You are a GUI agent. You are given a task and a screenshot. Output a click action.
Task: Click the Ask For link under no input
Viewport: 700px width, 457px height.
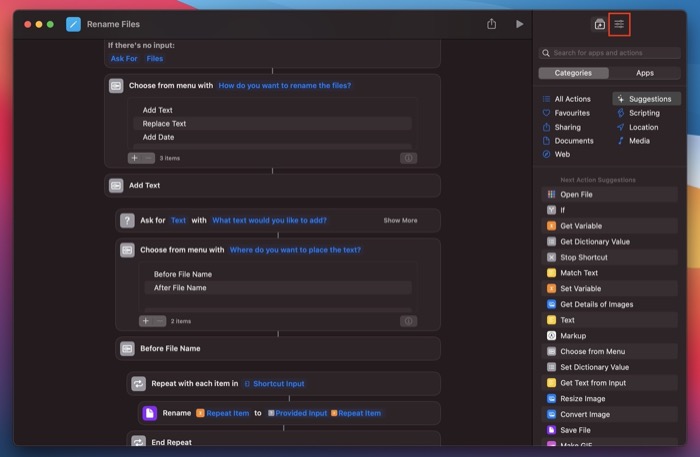pos(124,58)
